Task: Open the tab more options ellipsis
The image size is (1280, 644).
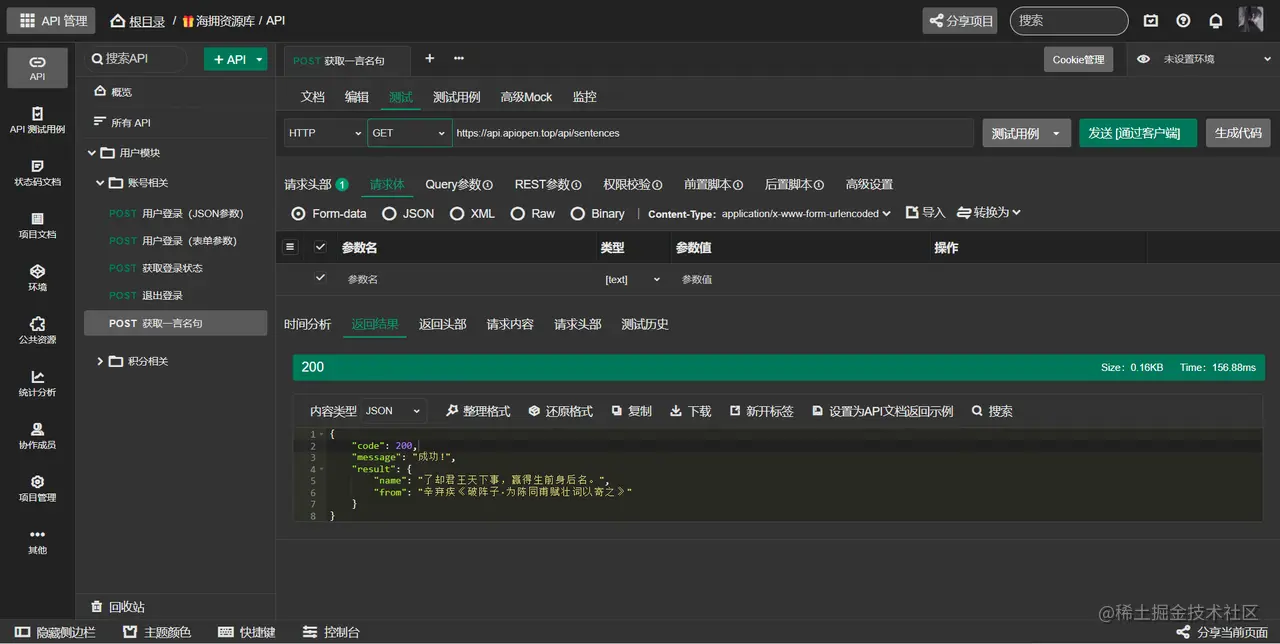Action: coord(459,58)
